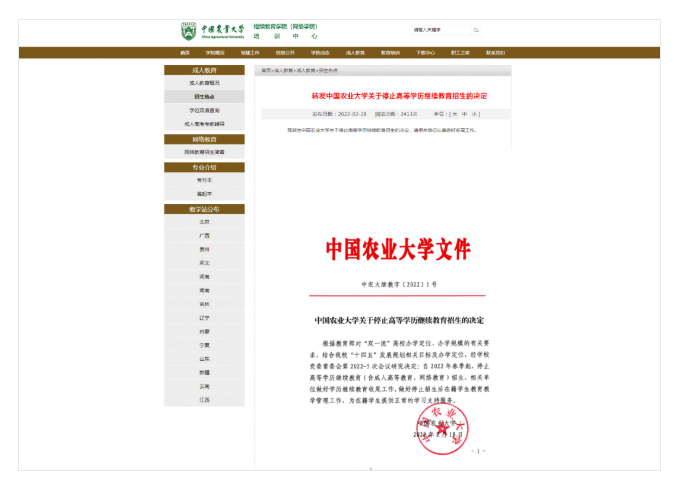Image resolution: width=688 pixels, height=486 pixels.
Task: Click the search magnifier icon
Action: click(x=476, y=30)
